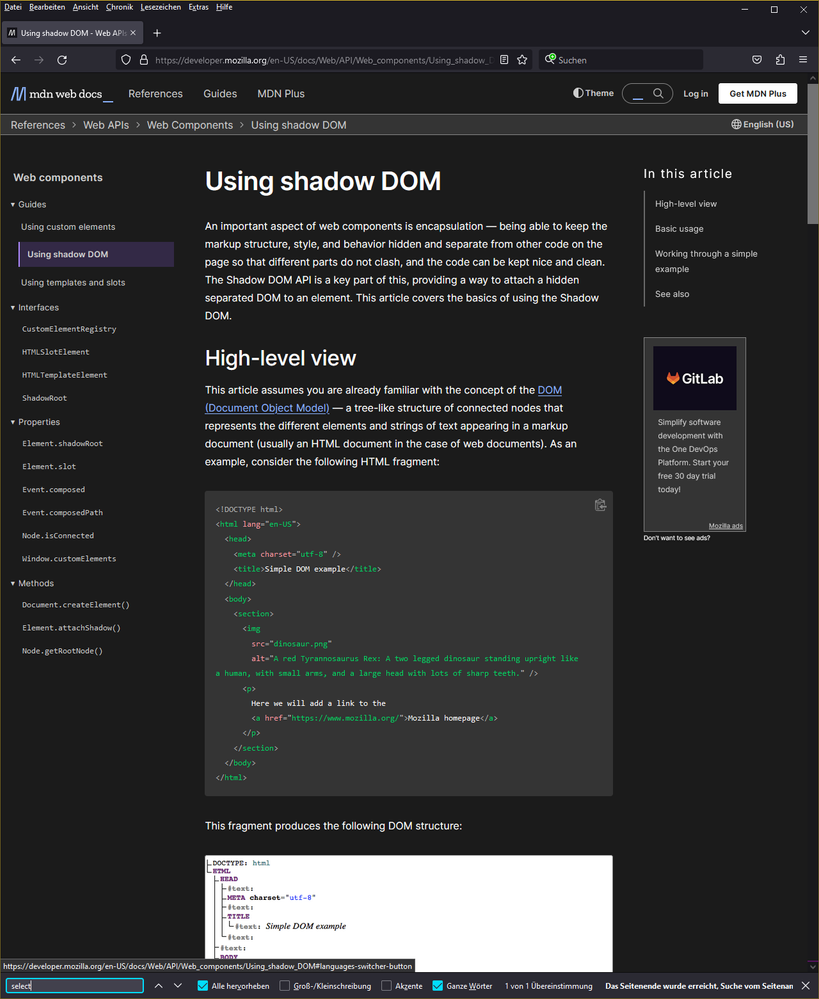Open the Bearbeiten menu
Image resolution: width=819 pixels, height=999 pixels.
pyautogui.click(x=47, y=7)
